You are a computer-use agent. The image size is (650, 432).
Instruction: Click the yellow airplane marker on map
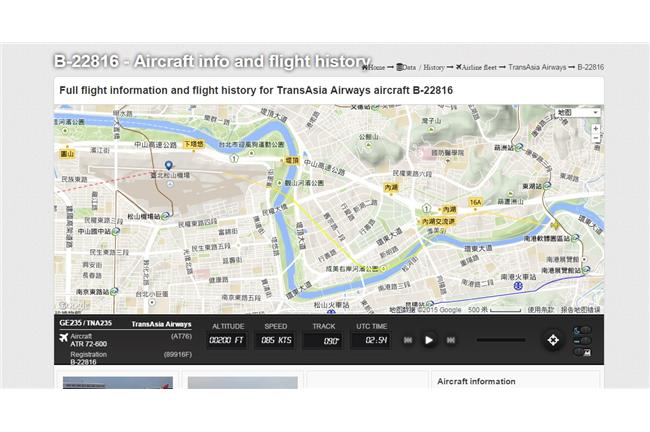coord(555,226)
